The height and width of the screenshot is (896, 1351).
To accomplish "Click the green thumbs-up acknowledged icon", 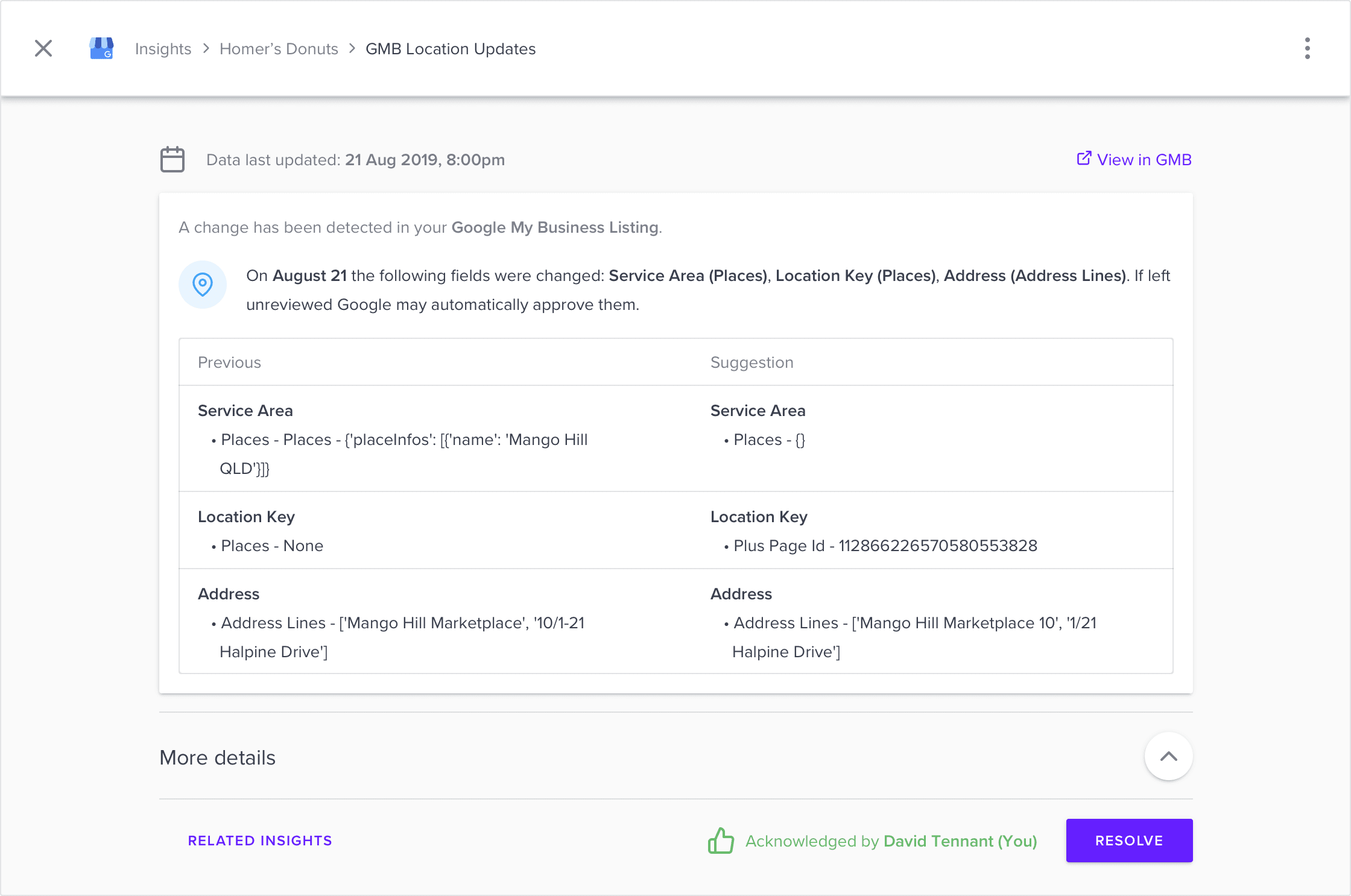I will [721, 841].
